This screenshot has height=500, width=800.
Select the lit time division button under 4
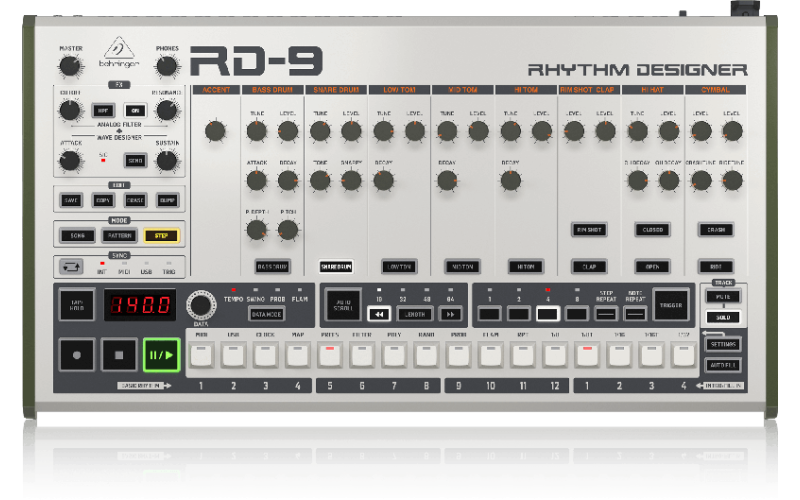[x=547, y=314]
